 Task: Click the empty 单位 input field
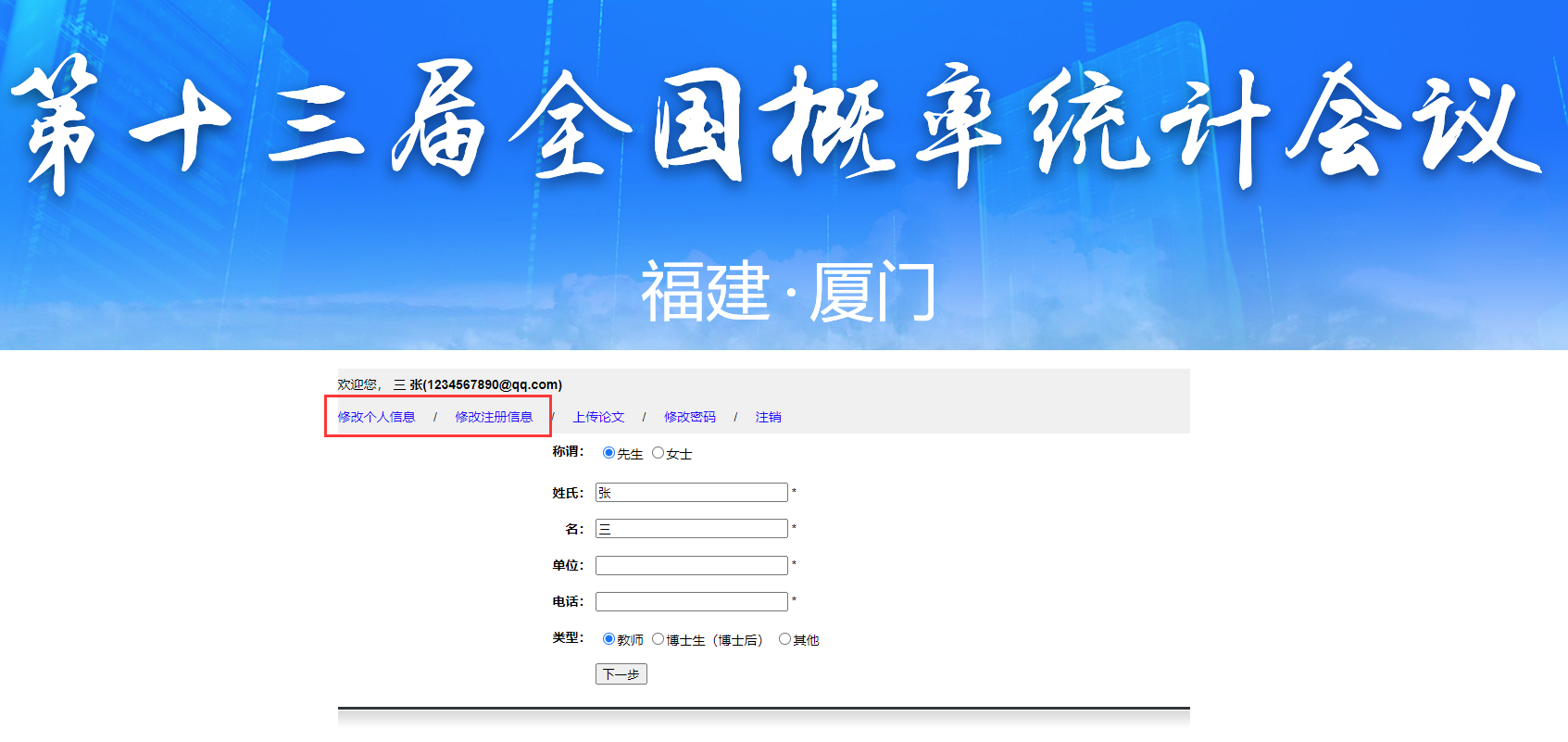point(691,565)
